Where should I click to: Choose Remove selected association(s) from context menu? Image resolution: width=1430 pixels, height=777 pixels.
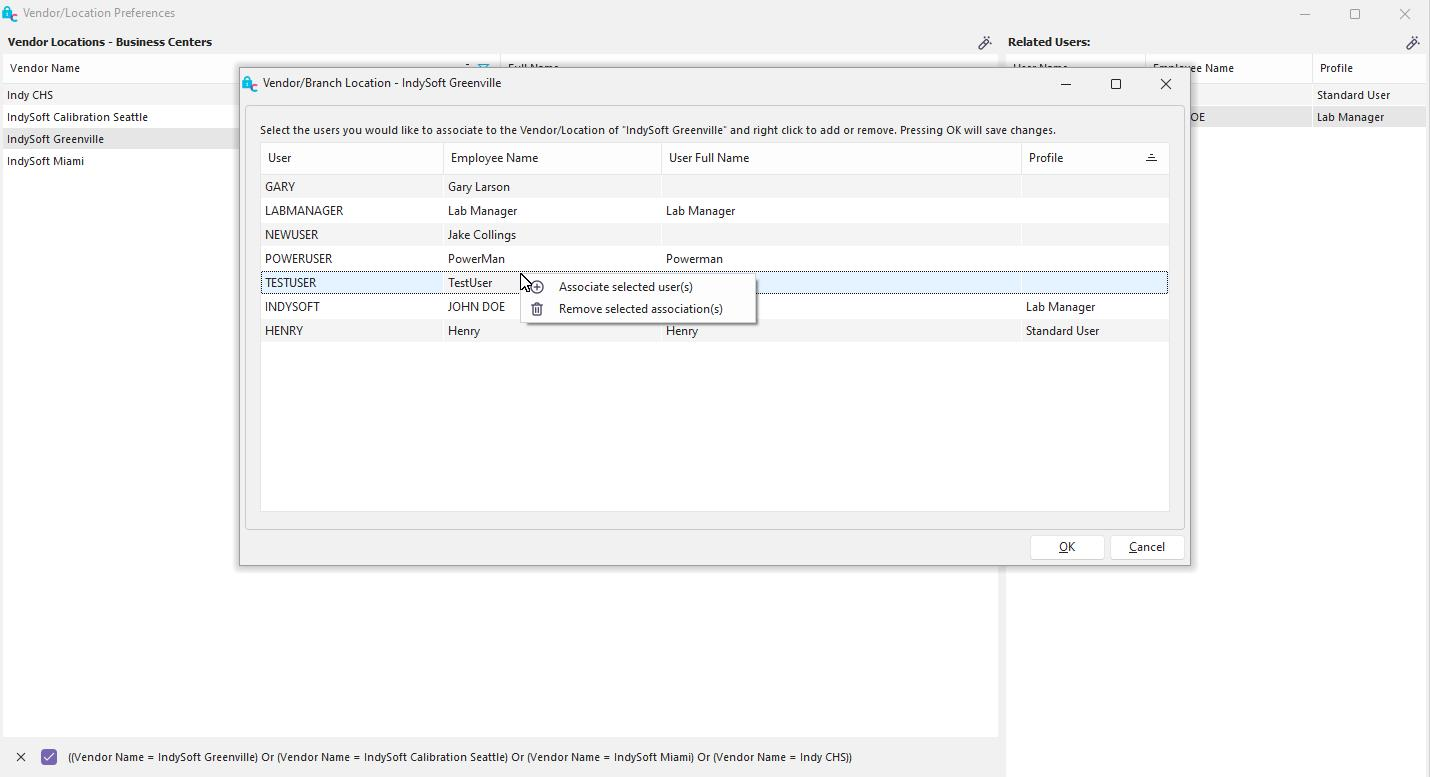640,309
